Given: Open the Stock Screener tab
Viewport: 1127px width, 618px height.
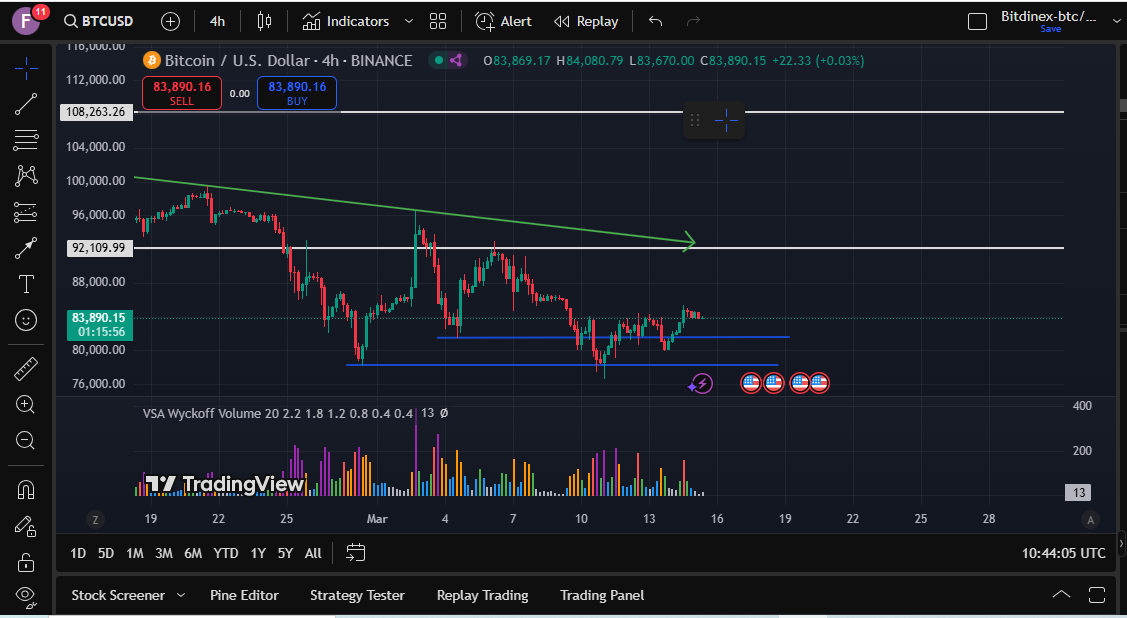Looking at the screenshot, I should pos(118,595).
